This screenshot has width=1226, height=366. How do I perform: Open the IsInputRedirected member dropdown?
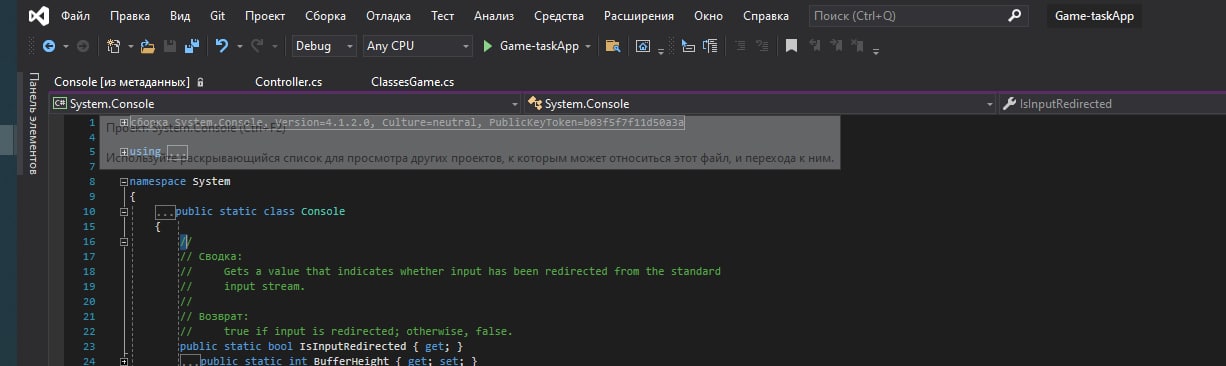1112,104
